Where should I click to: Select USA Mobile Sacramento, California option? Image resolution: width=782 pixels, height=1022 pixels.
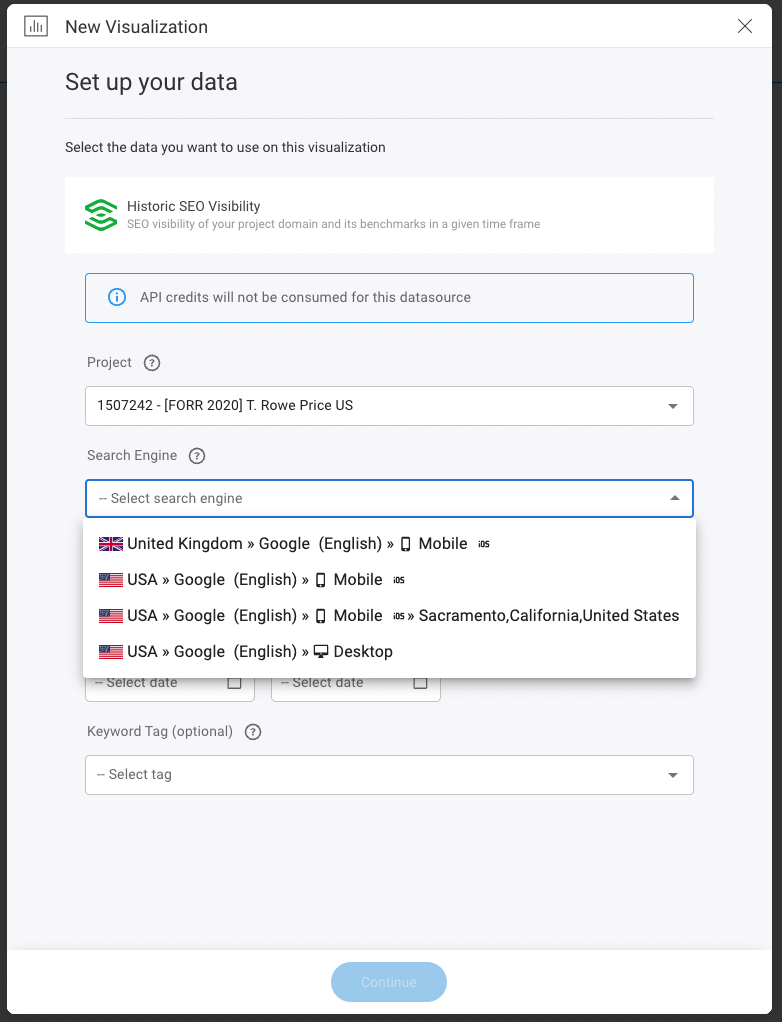pos(390,615)
